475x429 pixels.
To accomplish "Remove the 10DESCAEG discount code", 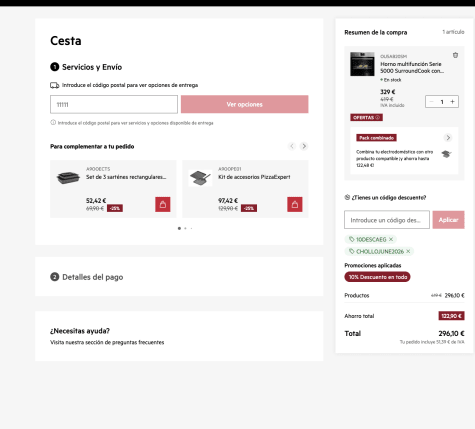I will [x=391, y=239].
